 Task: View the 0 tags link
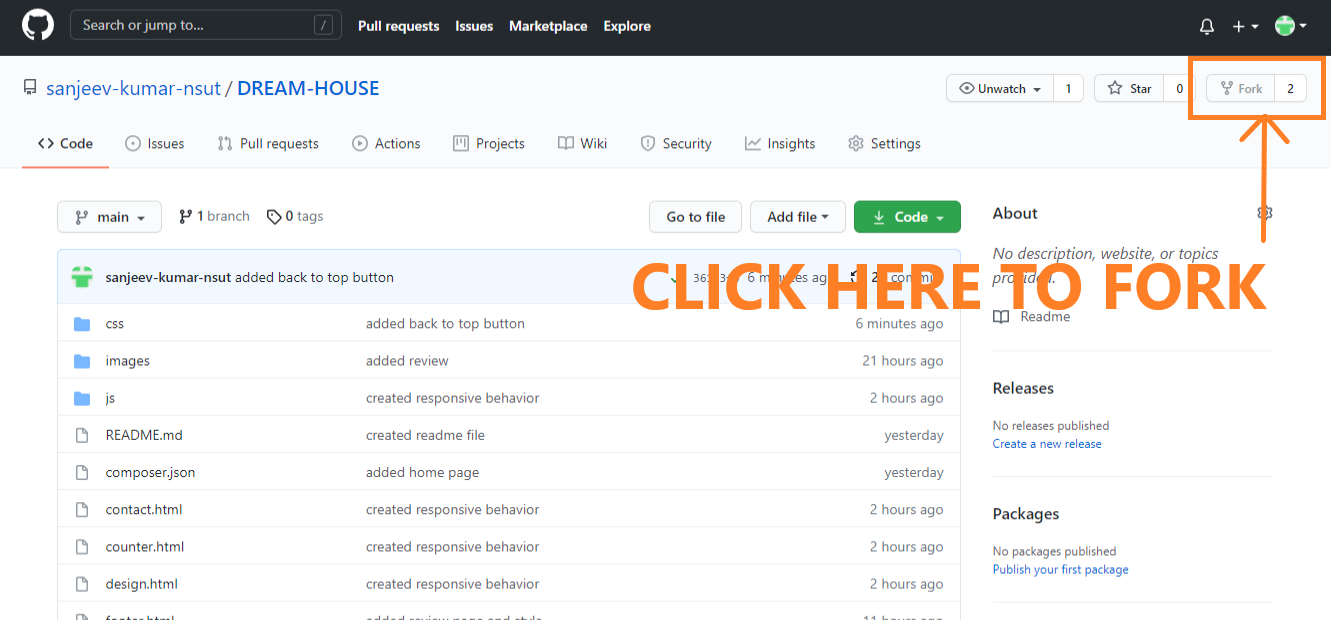pos(295,216)
